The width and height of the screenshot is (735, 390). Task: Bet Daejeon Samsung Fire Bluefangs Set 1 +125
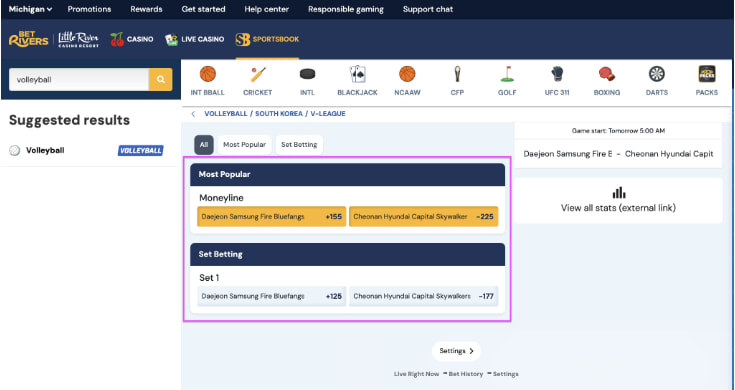[x=271, y=296]
